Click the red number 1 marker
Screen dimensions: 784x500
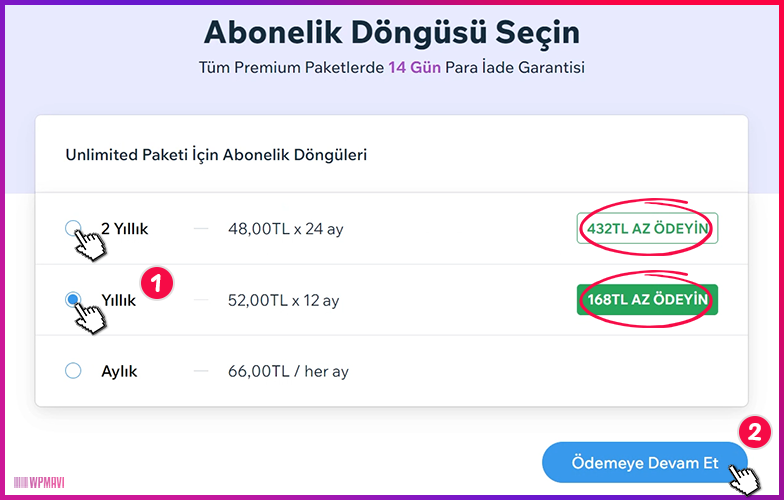pyautogui.click(x=156, y=284)
